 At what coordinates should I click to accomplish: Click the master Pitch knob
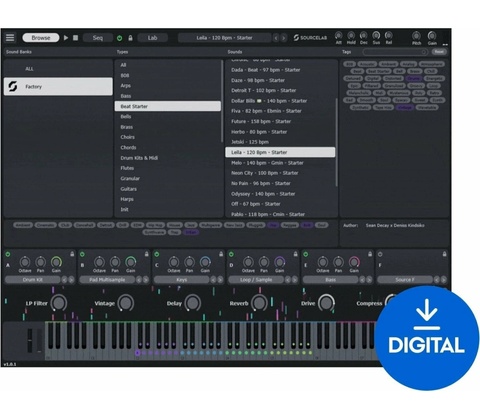click(416, 36)
